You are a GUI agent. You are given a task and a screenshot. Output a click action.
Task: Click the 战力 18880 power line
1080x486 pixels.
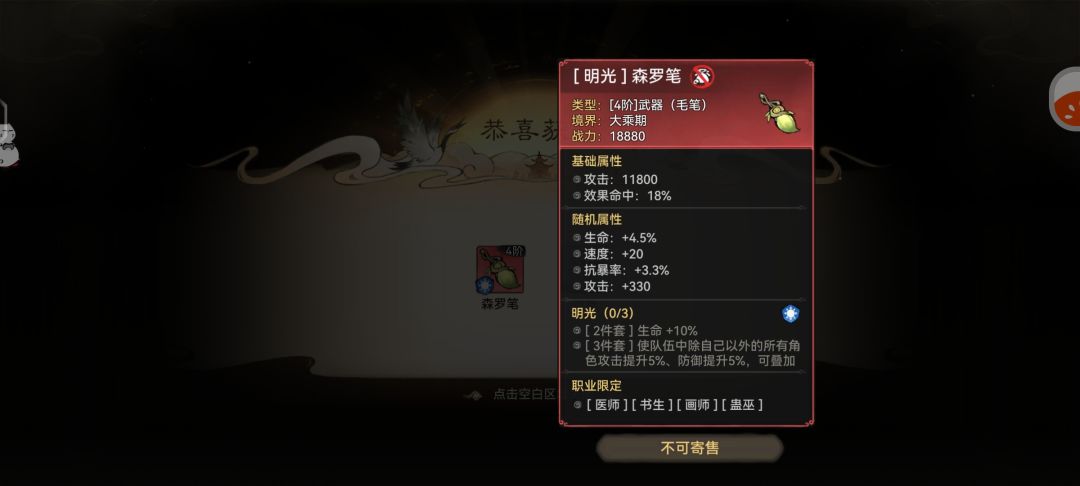pos(608,136)
